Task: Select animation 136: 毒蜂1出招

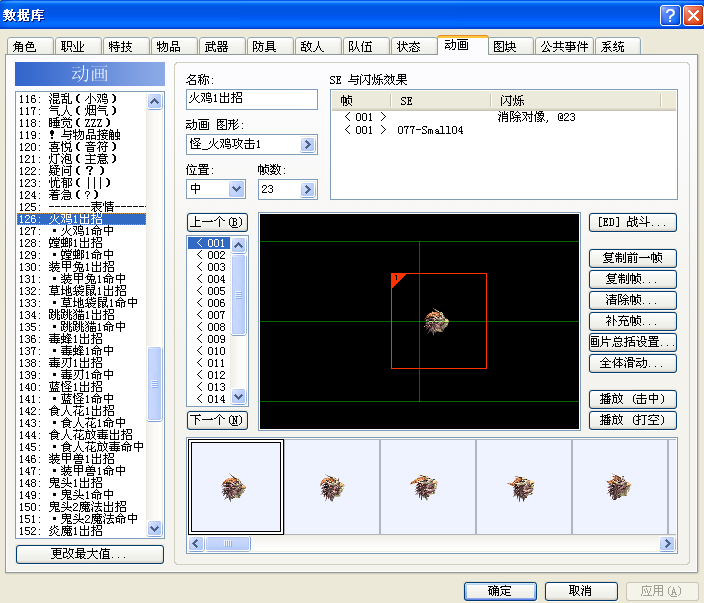Action: point(82,339)
